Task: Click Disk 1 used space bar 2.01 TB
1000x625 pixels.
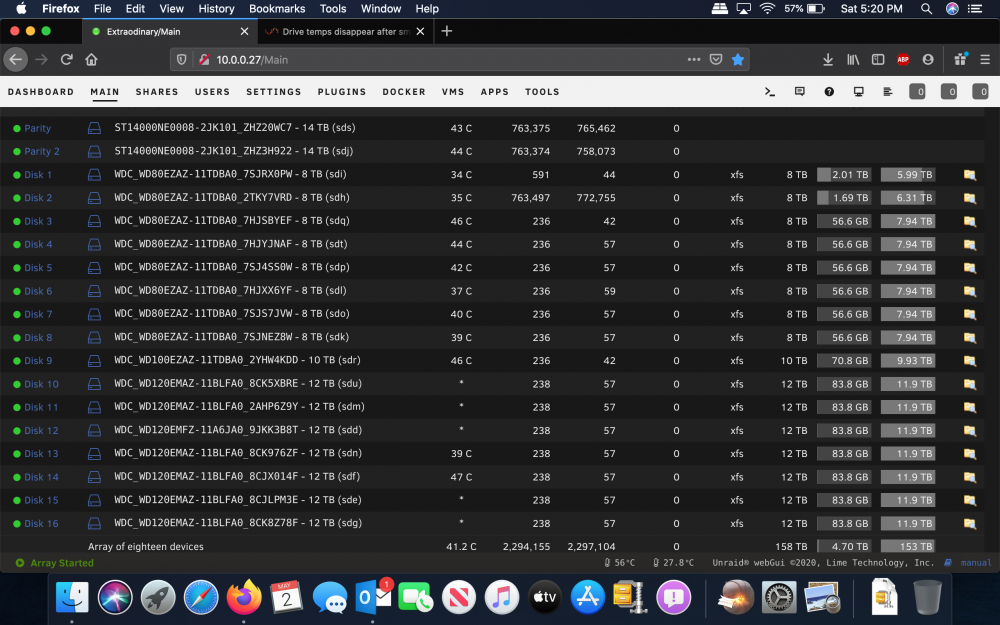Action: click(x=844, y=175)
